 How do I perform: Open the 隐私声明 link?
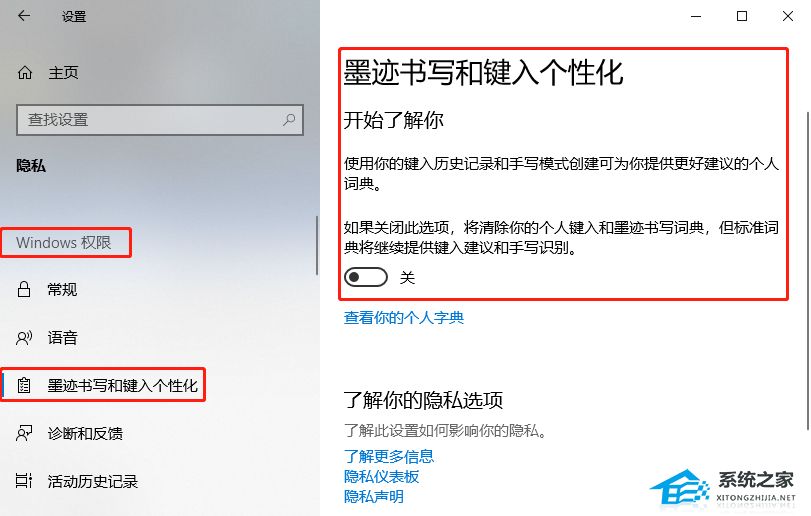[x=374, y=496]
